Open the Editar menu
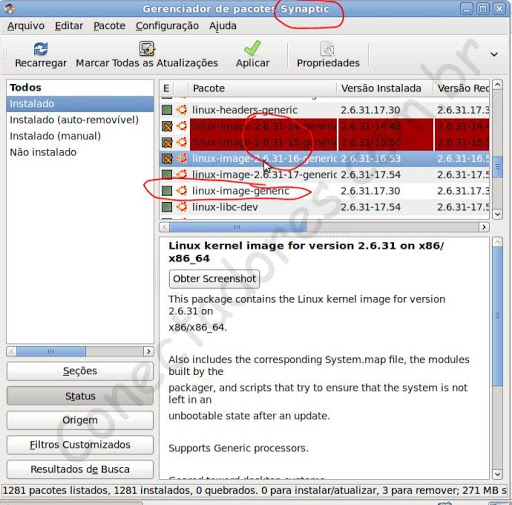Screen dimensions: 512x505 [69, 26]
